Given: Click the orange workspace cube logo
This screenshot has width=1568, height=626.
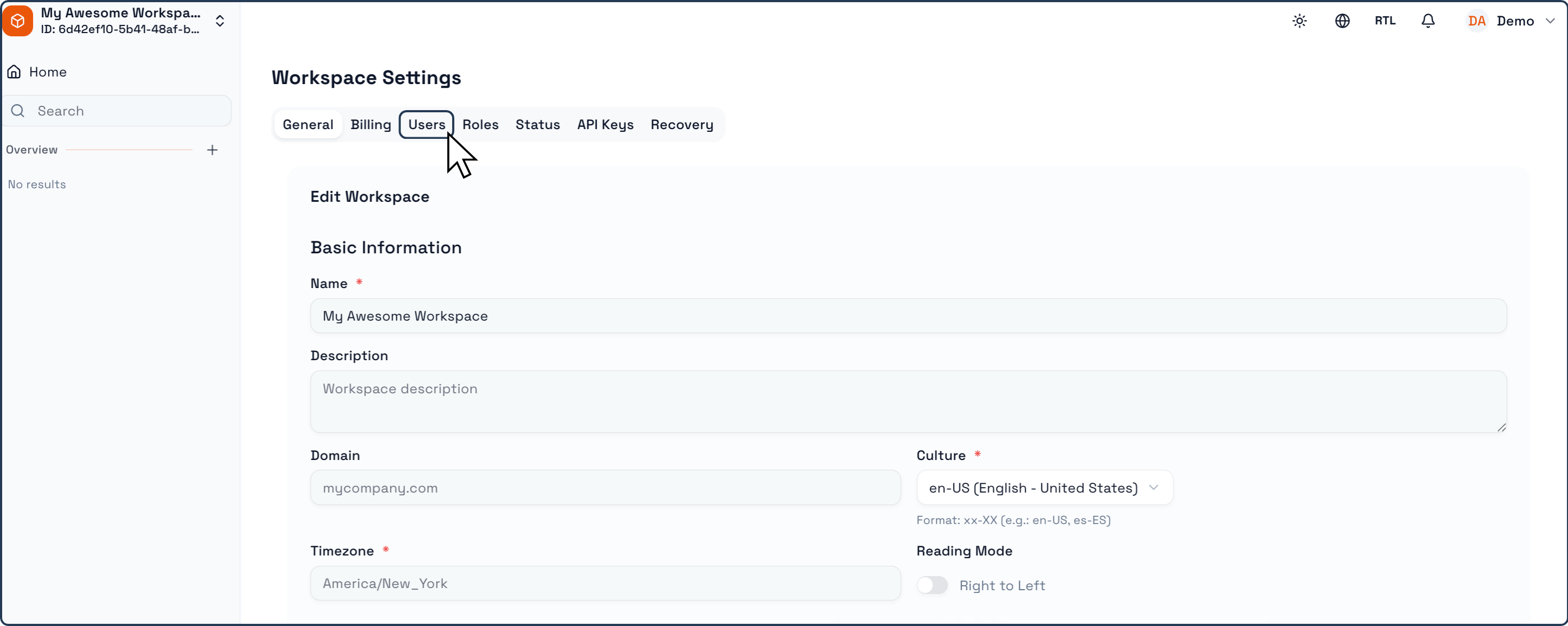Looking at the screenshot, I should pos(18,21).
